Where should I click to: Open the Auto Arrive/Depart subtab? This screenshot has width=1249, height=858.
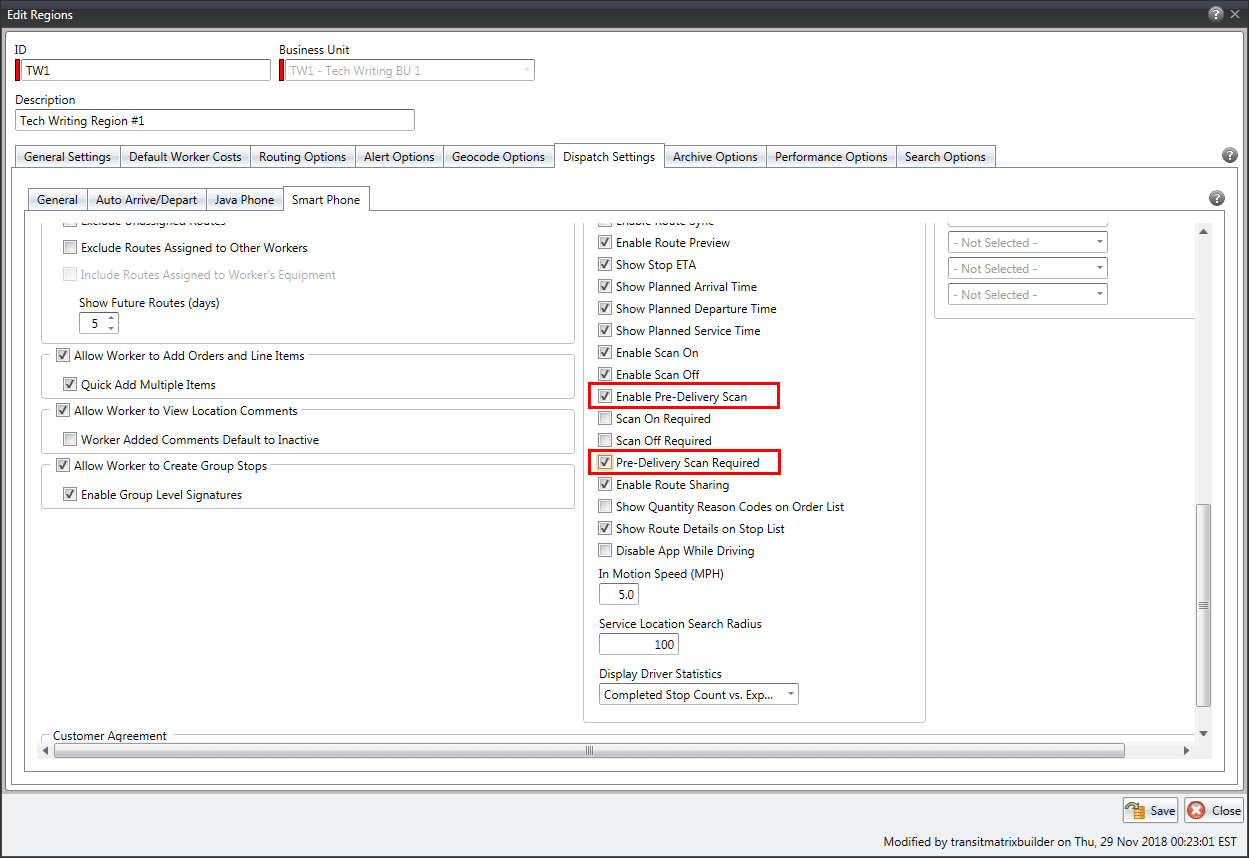(x=146, y=200)
